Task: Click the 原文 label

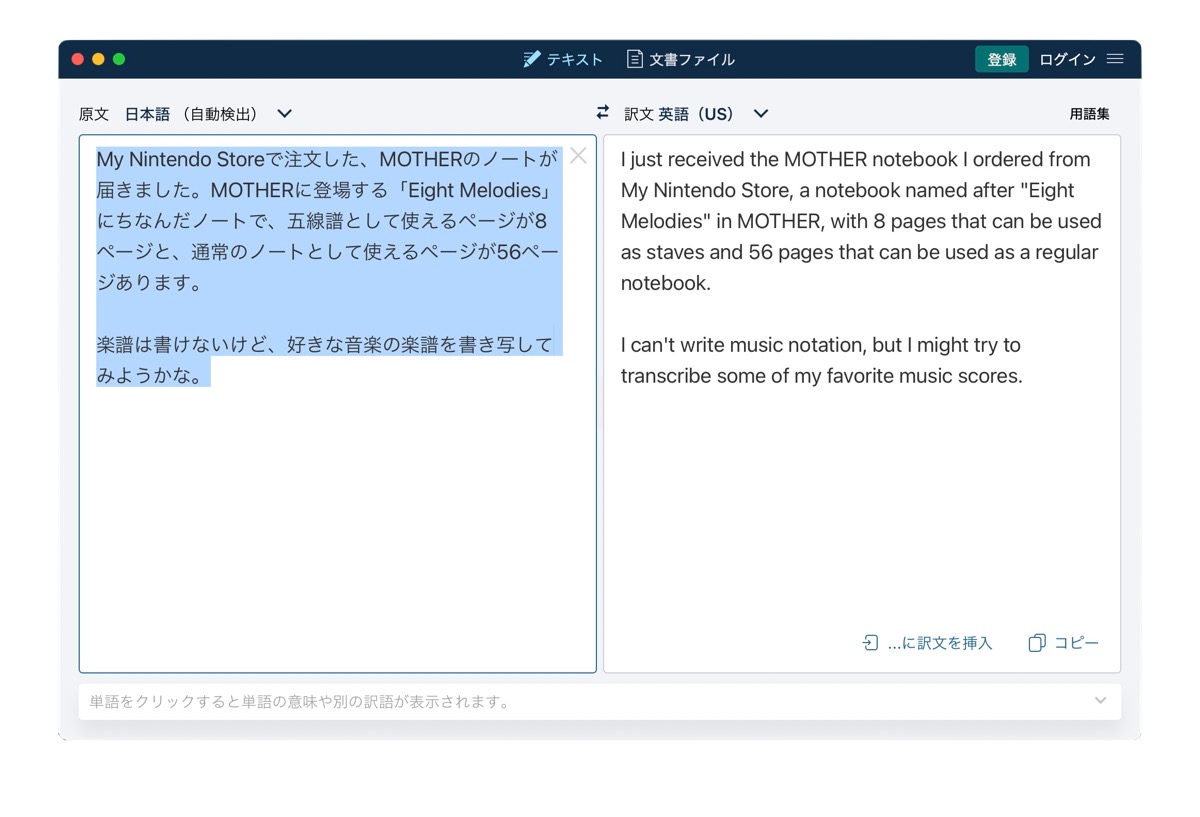Action: (x=94, y=114)
